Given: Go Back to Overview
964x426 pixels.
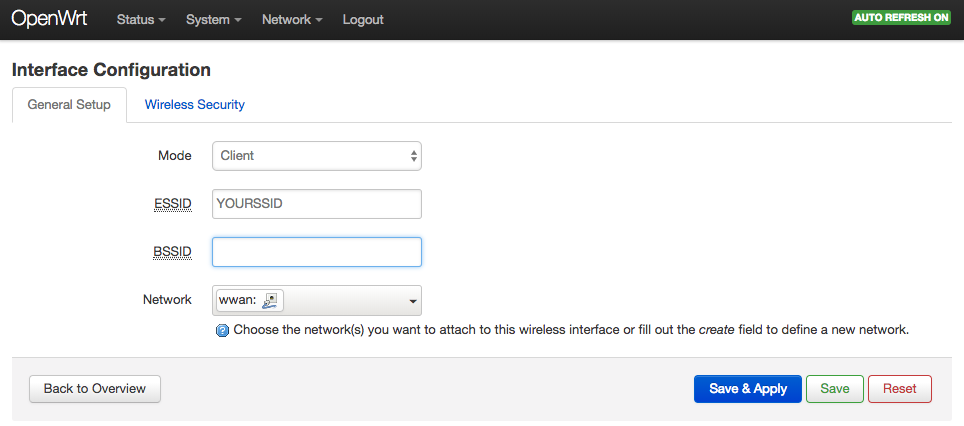Looking at the screenshot, I should point(95,389).
